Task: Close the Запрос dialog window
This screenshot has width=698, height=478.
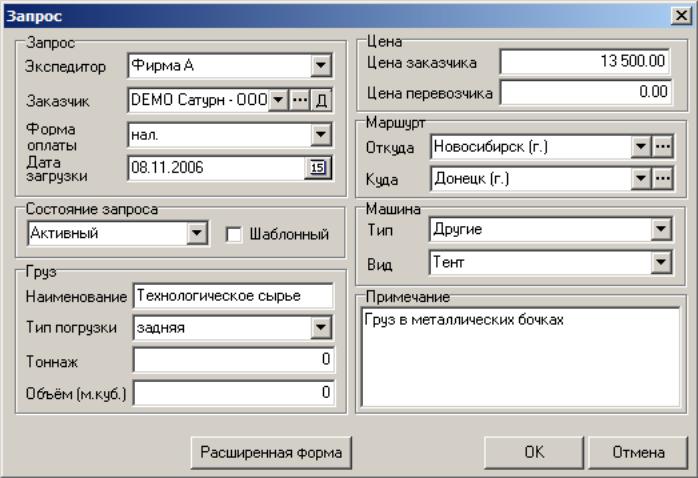Action: point(681,16)
